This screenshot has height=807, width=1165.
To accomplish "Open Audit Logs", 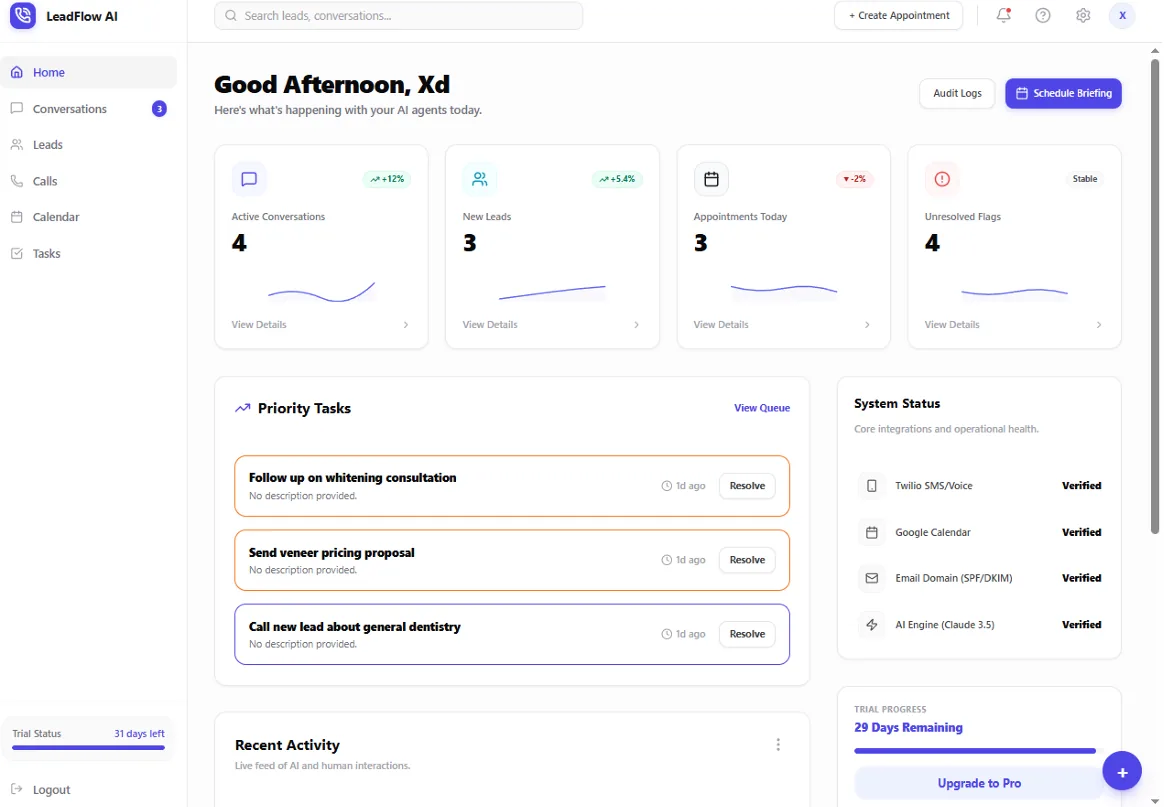I will pos(957,94).
